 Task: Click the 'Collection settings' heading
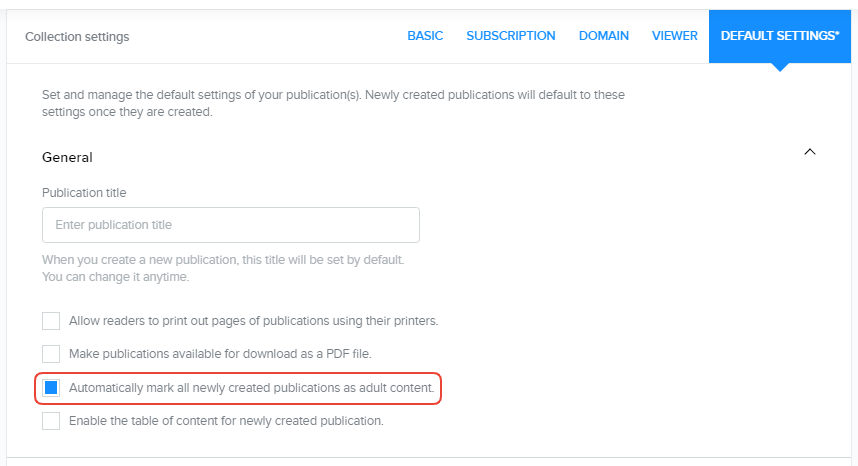tap(77, 37)
